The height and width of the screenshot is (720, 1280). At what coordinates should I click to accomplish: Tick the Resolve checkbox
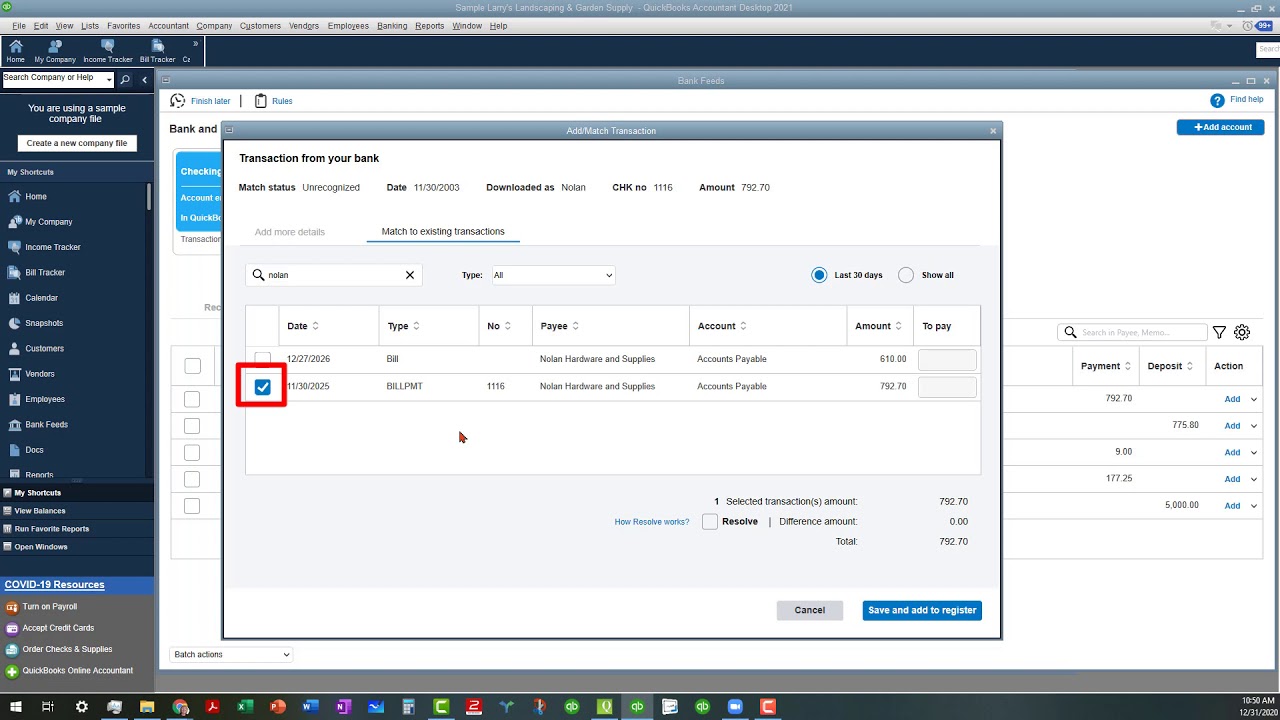pyautogui.click(x=710, y=522)
